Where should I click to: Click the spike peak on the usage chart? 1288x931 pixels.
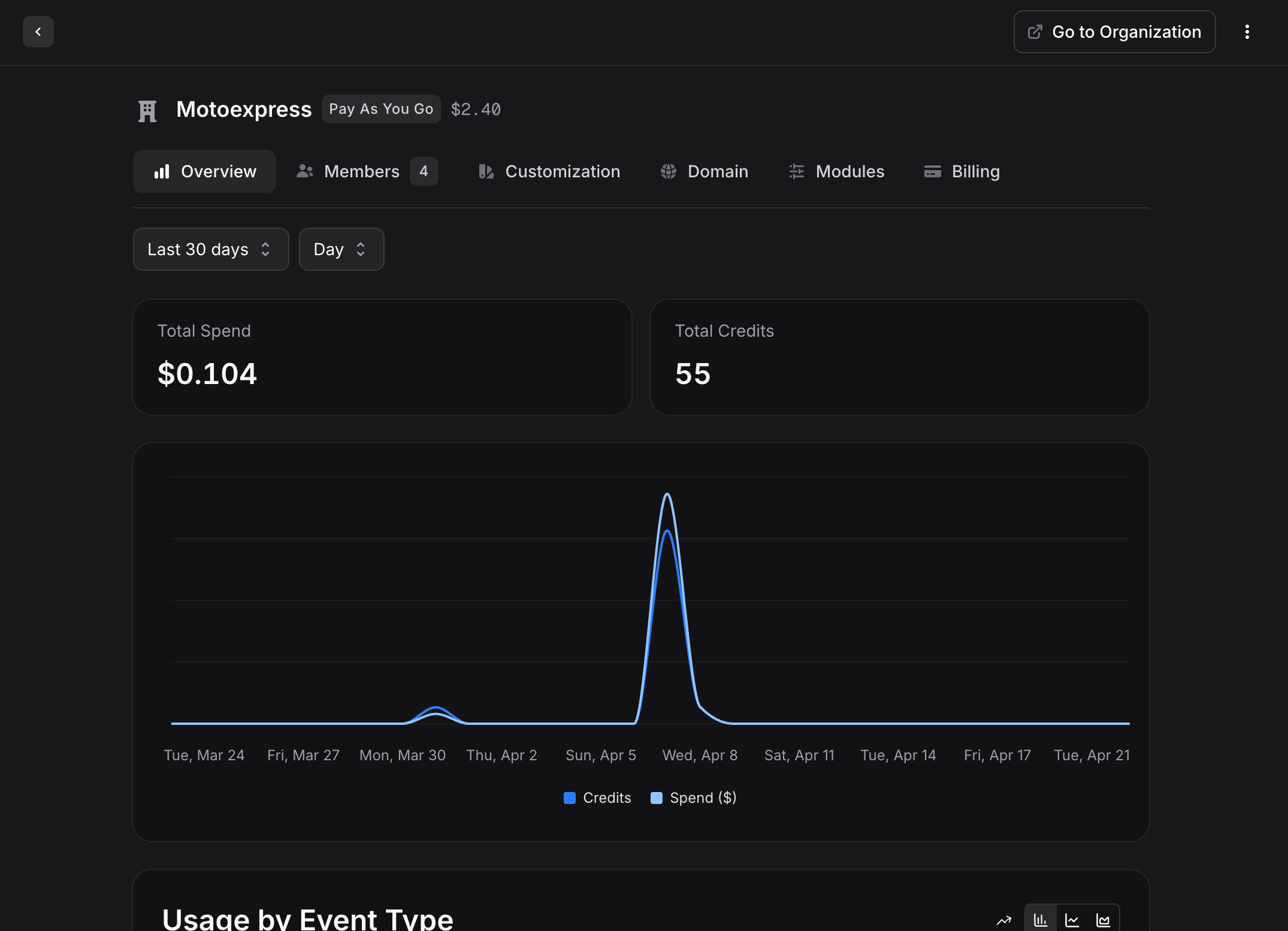[x=667, y=495]
